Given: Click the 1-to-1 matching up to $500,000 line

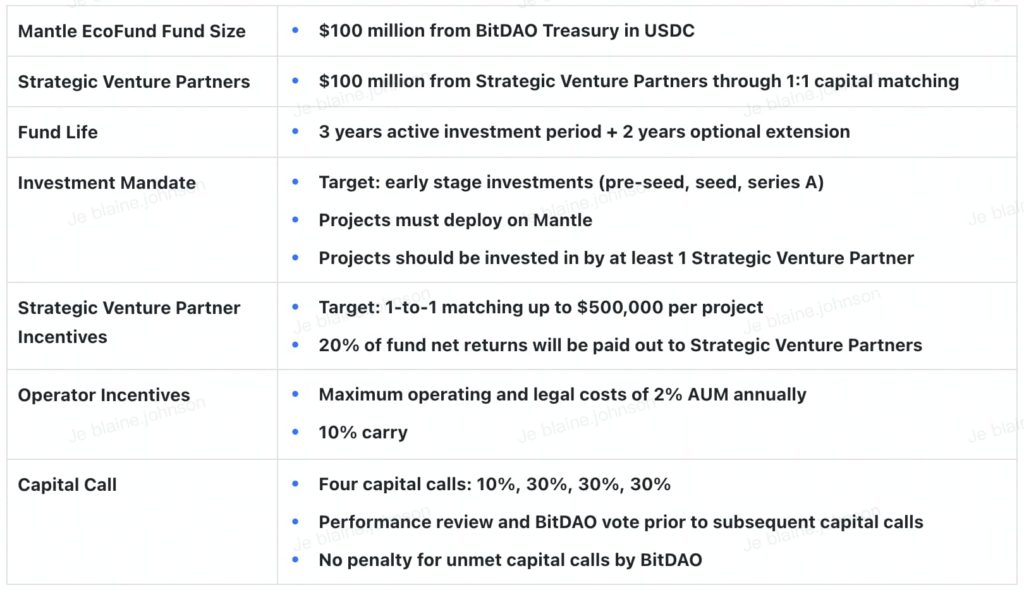Looking at the screenshot, I should click(x=541, y=308).
